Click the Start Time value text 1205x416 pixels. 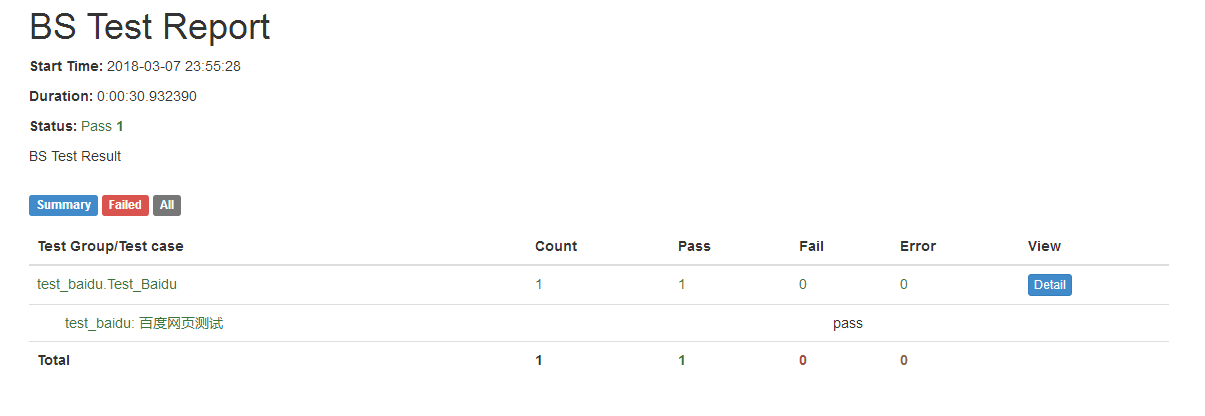[174, 67]
